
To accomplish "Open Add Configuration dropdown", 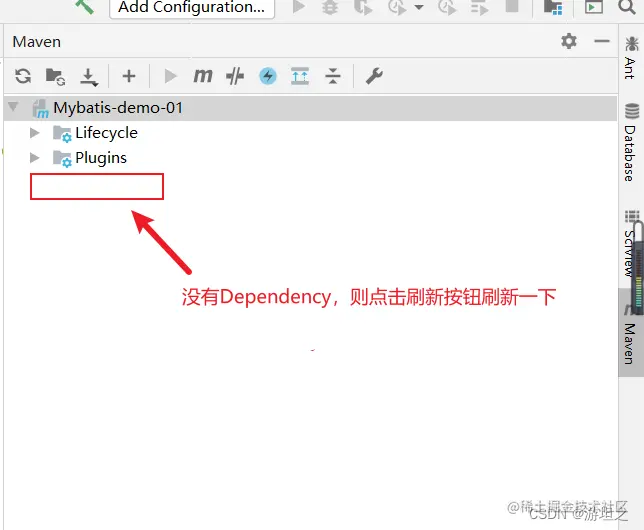I will tap(192, 7).
